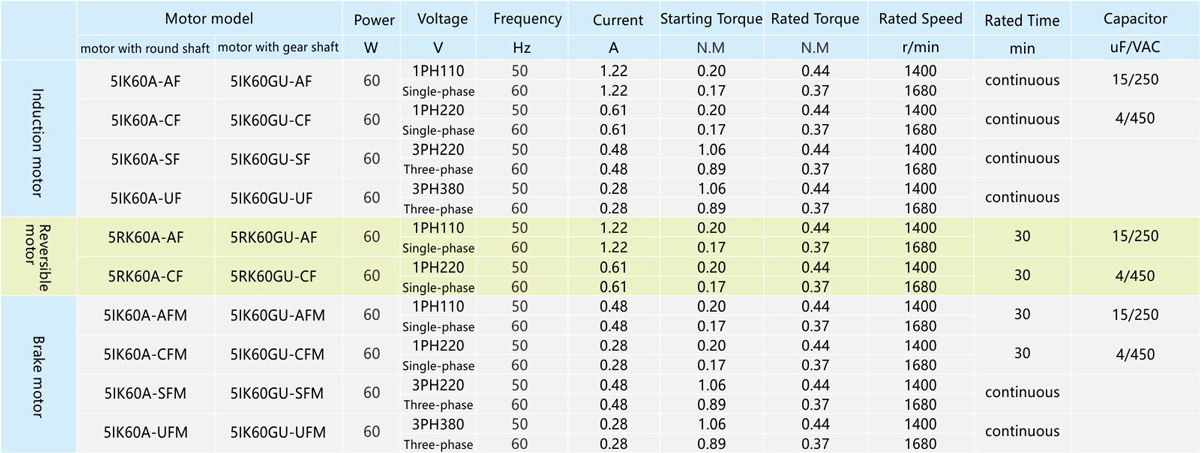The image size is (1200, 453).
Task: Click the Rated Time header
Action: [1021, 20]
